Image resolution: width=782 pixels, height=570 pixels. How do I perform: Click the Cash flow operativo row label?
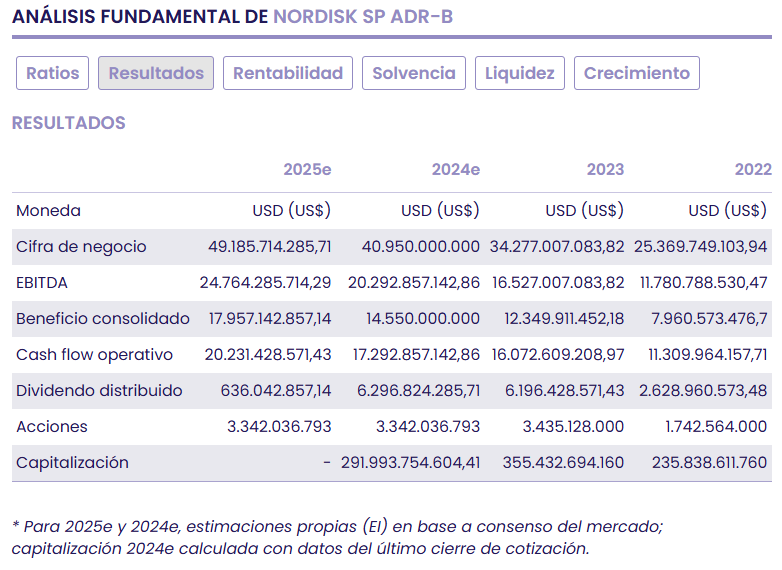pyautogui.click(x=94, y=355)
